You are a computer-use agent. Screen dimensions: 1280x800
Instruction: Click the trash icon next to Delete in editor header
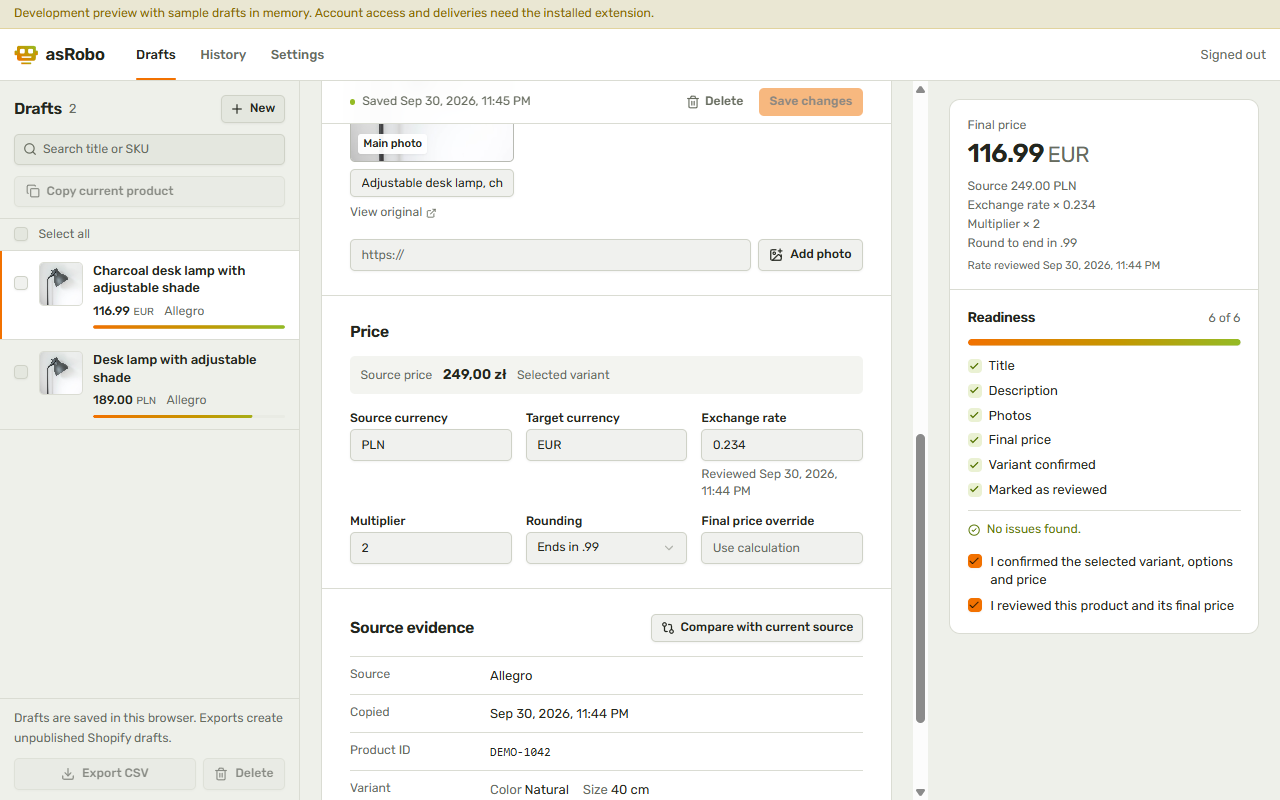click(693, 101)
